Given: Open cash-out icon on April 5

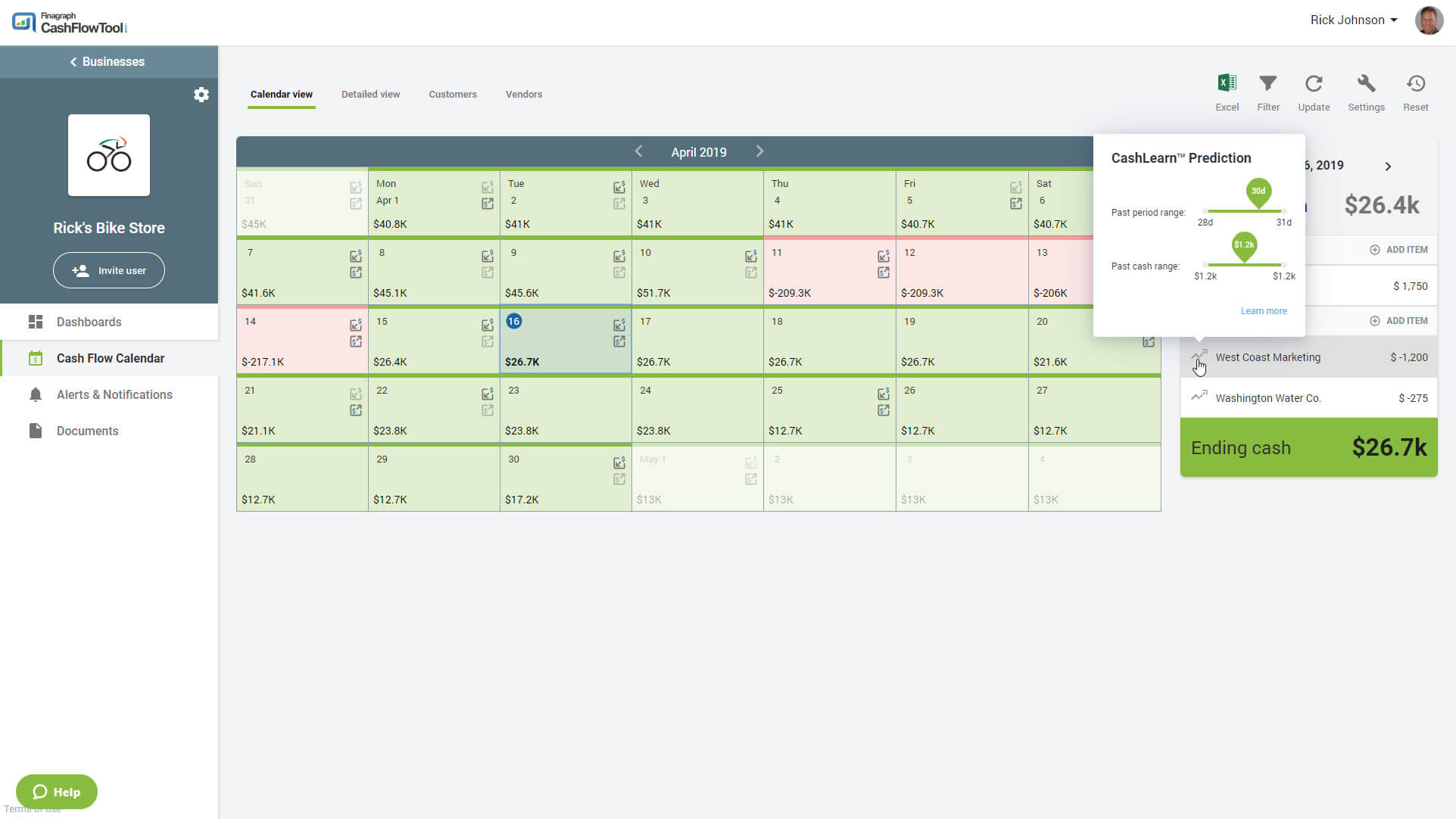Looking at the screenshot, I should (x=1016, y=204).
